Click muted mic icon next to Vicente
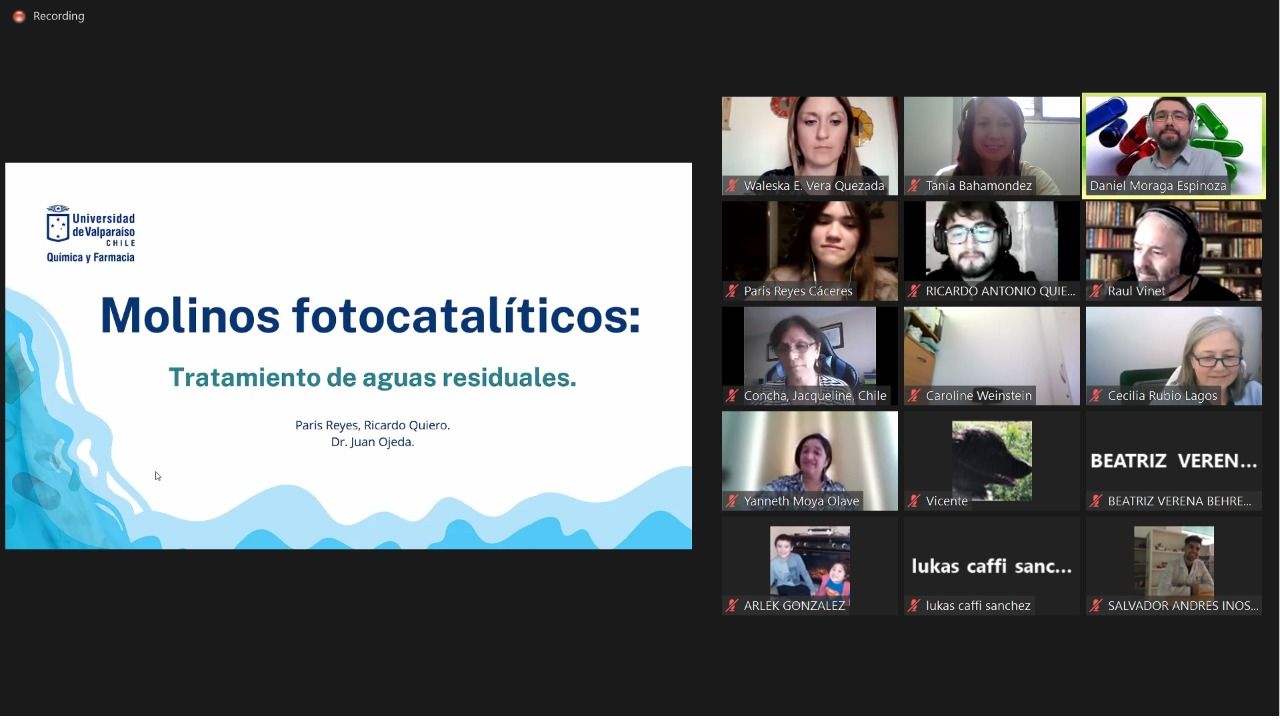 [914, 501]
